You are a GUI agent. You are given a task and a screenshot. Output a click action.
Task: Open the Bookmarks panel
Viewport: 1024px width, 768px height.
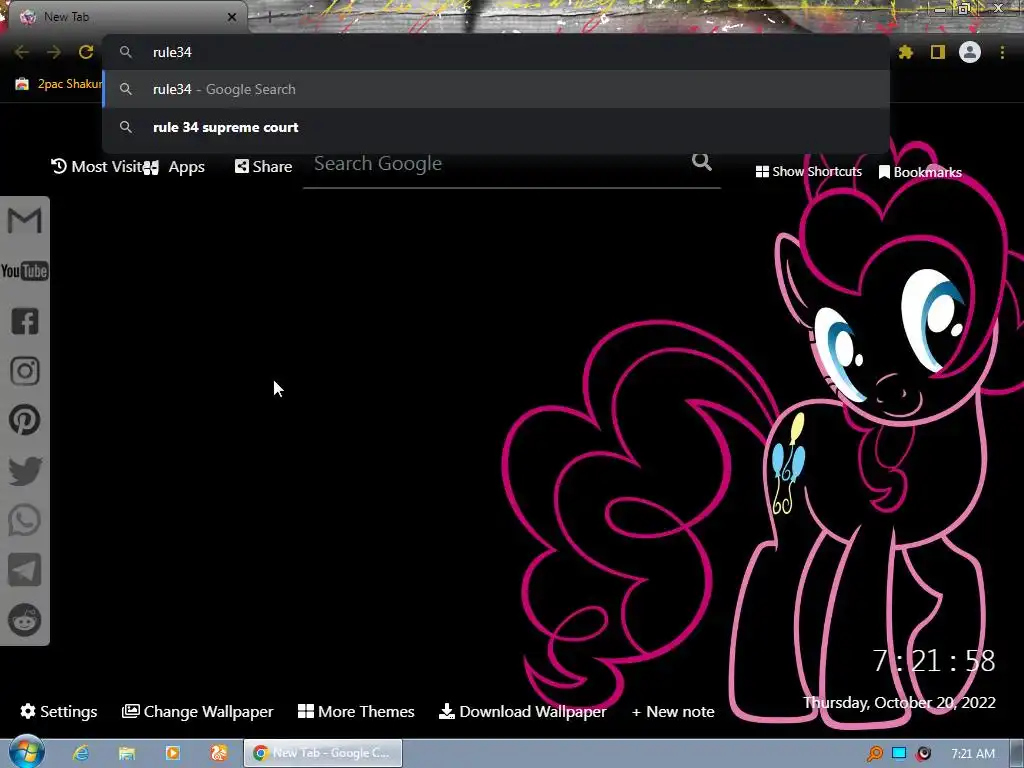click(920, 172)
